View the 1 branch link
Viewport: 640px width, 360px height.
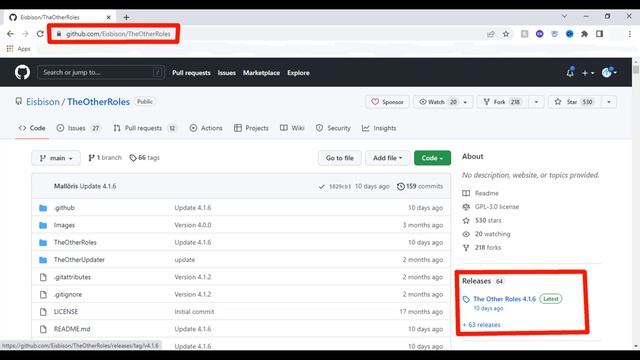pos(105,158)
